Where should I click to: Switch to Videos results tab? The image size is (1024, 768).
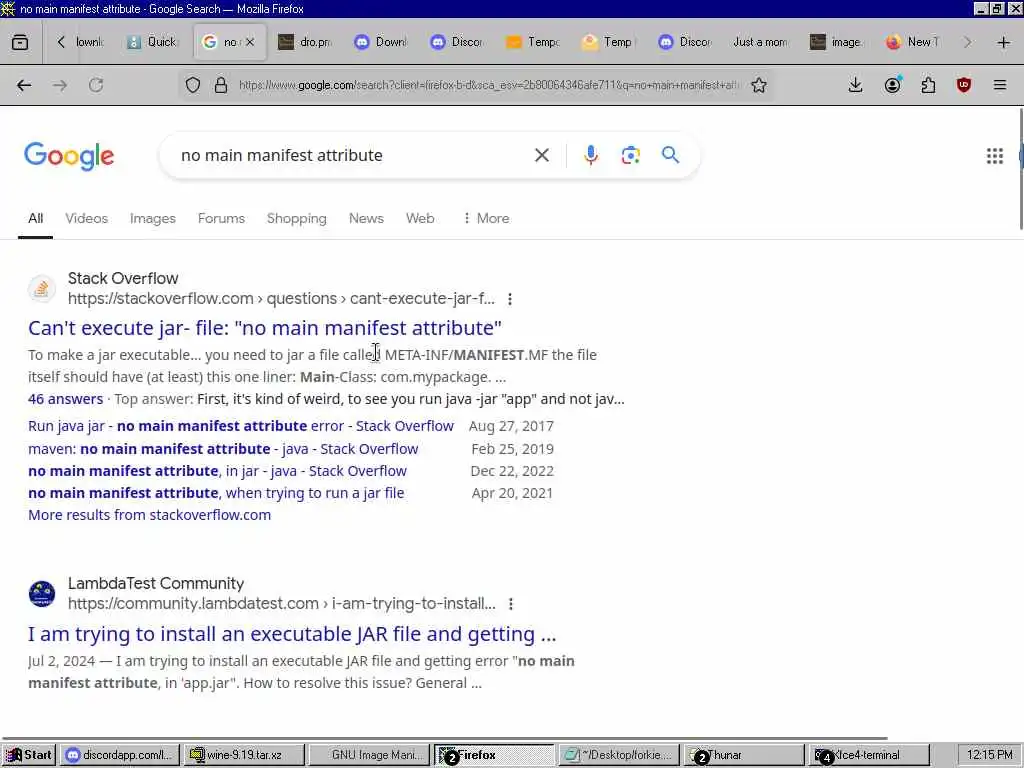pyautogui.click(x=86, y=219)
